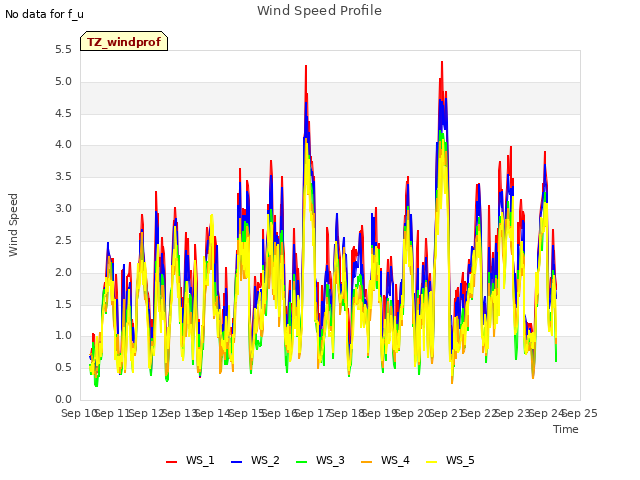Click the 1.5 y-axis tick label

pos(63,304)
